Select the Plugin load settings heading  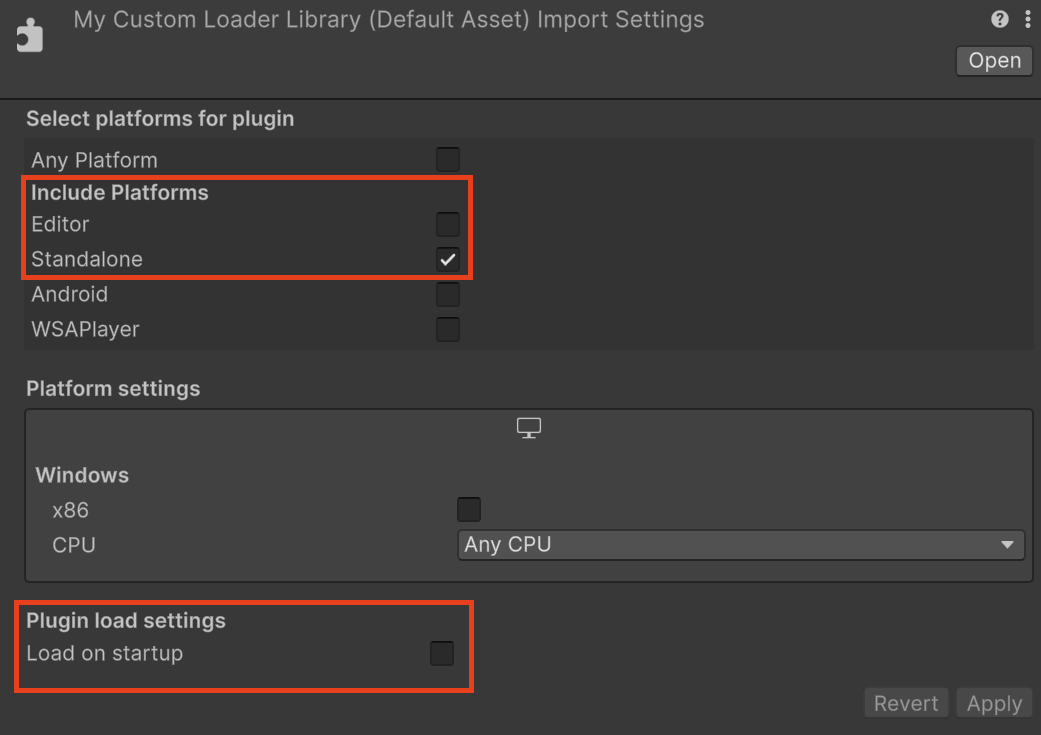coord(125,620)
